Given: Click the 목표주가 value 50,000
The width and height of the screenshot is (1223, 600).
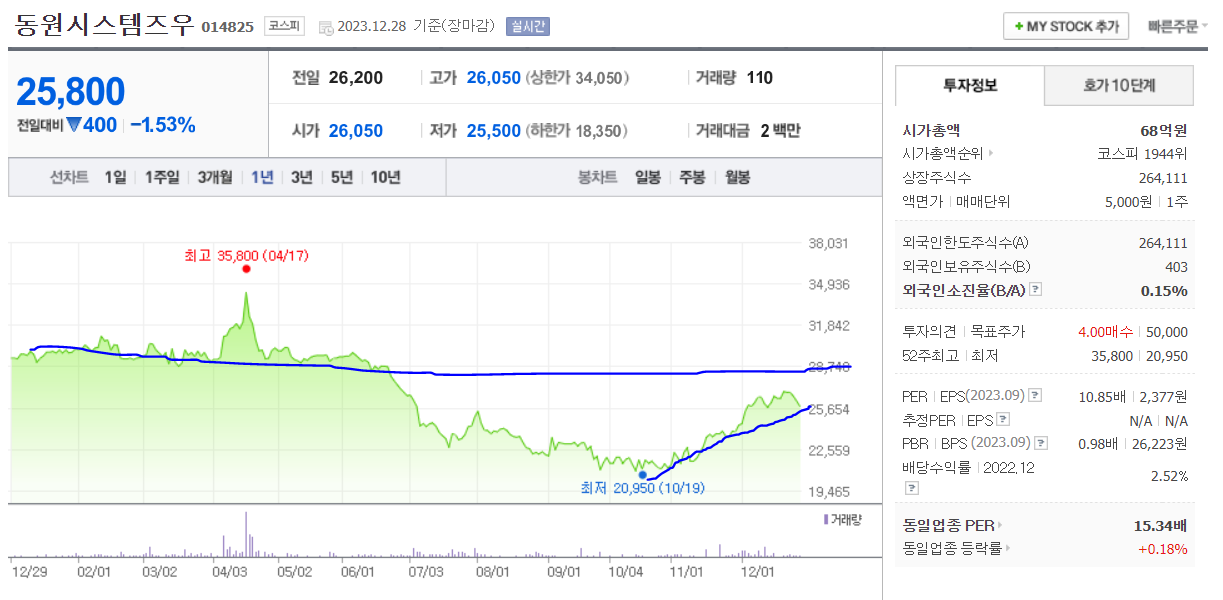Looking at the screenshot, I should 1167,332.
